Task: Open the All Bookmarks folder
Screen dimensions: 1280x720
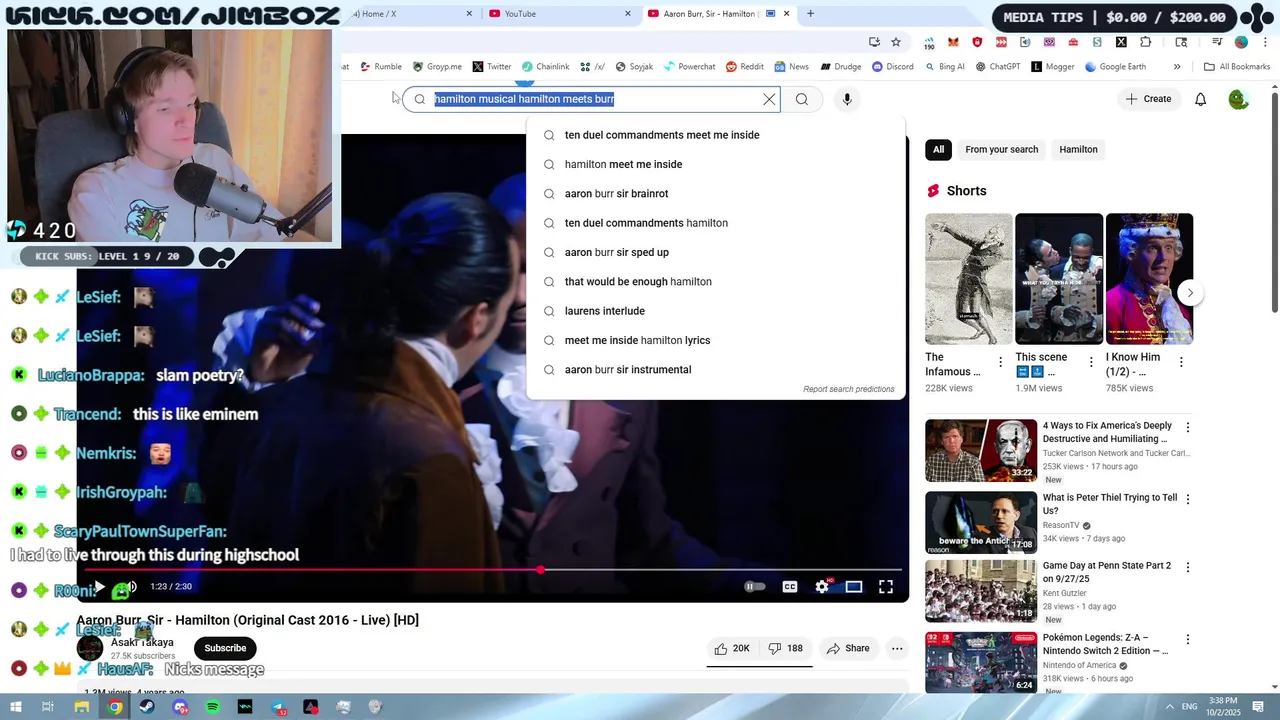Action: pyautogui.click(x=1237, y=67)
